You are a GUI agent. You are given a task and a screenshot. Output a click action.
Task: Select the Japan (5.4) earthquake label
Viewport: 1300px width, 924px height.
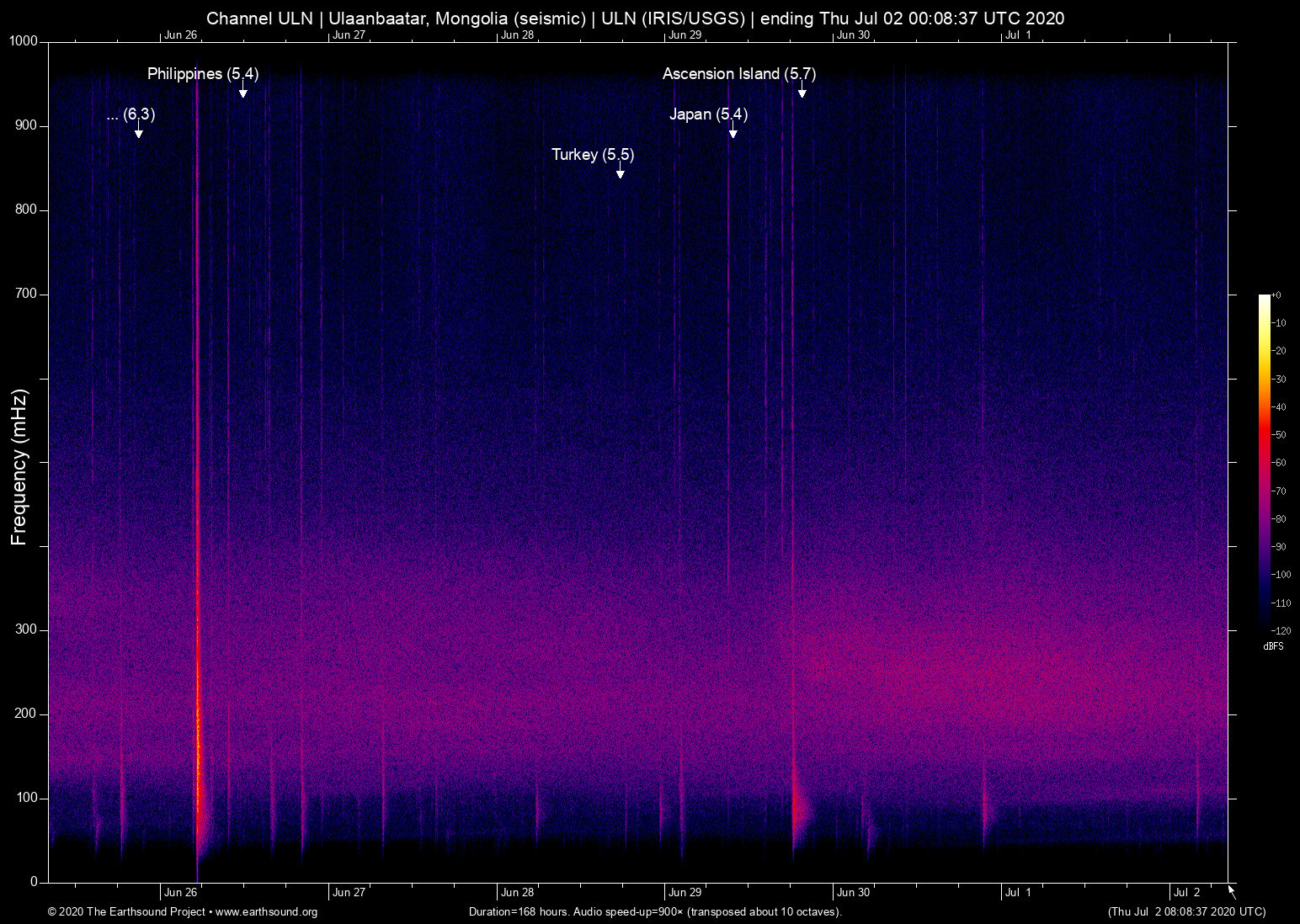click(x=709, y=114)
